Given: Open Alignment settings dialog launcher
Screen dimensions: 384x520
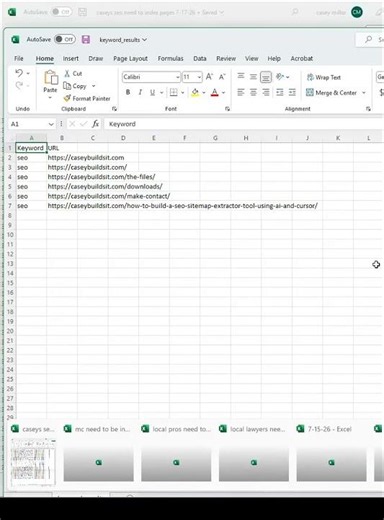Looking at the screenshot, I should tap(368, 109).
